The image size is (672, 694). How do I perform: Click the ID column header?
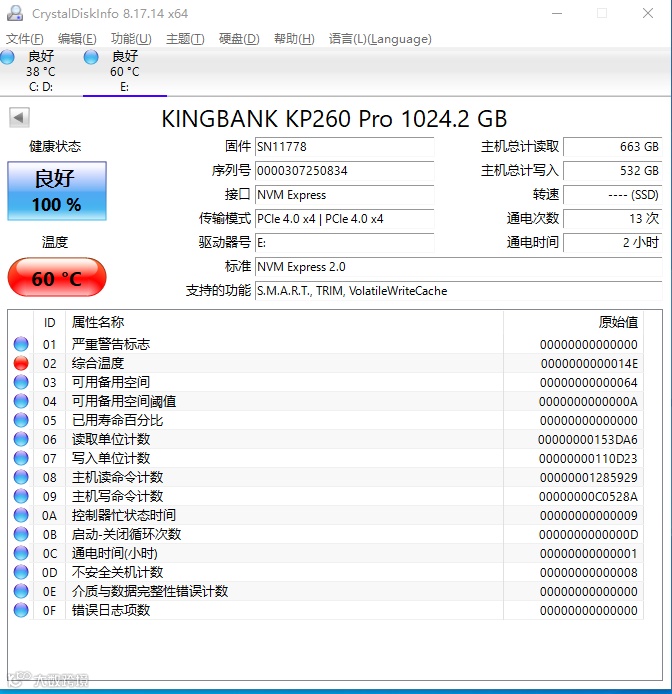point(50,323)
